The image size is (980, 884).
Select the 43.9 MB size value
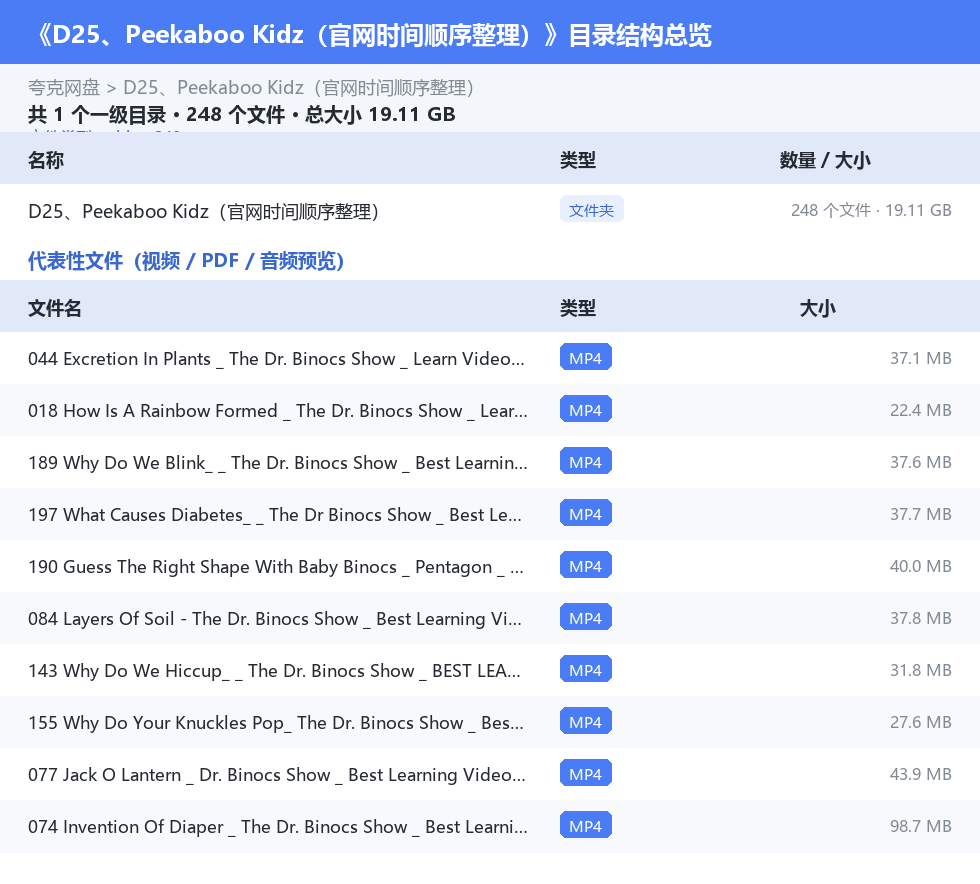point(921,773)
